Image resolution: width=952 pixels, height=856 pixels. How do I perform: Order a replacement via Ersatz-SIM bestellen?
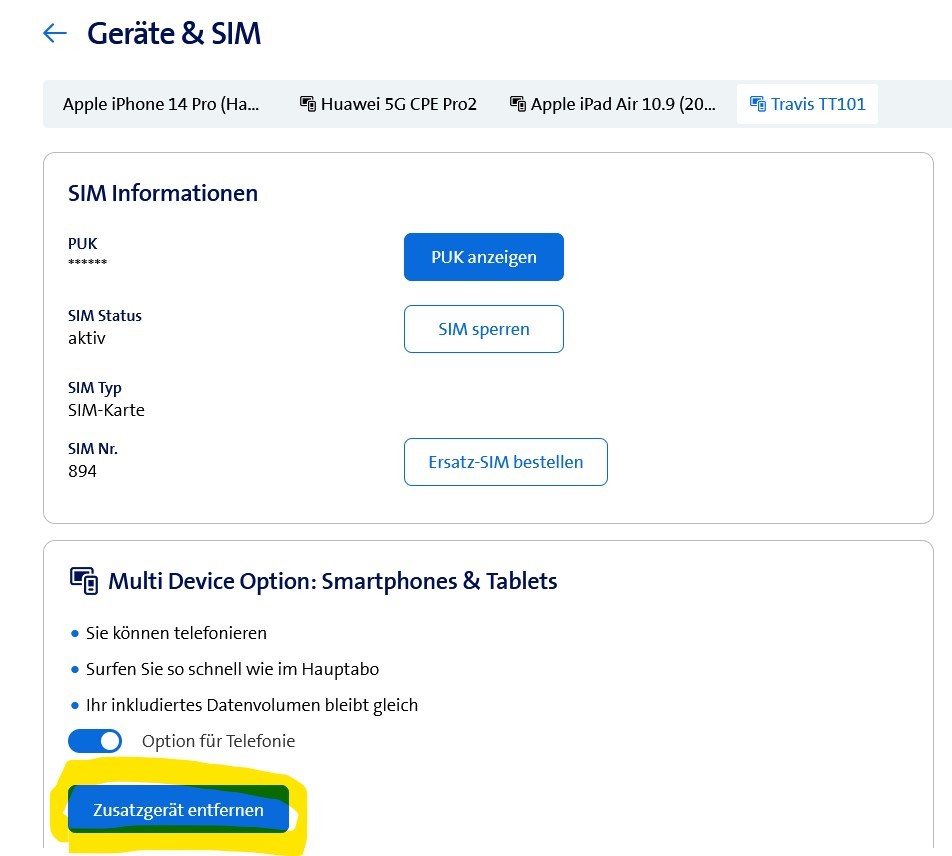click(505, 462)
